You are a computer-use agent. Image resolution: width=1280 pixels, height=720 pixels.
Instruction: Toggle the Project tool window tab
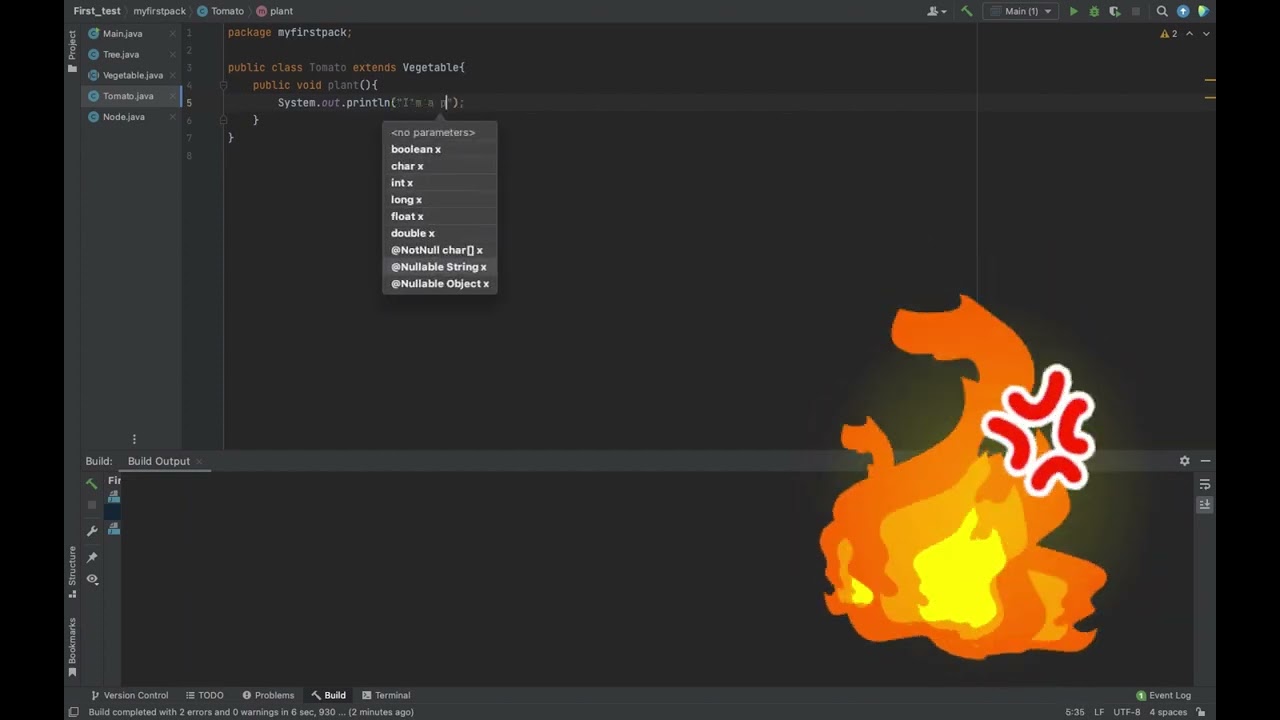coord(72,51)
